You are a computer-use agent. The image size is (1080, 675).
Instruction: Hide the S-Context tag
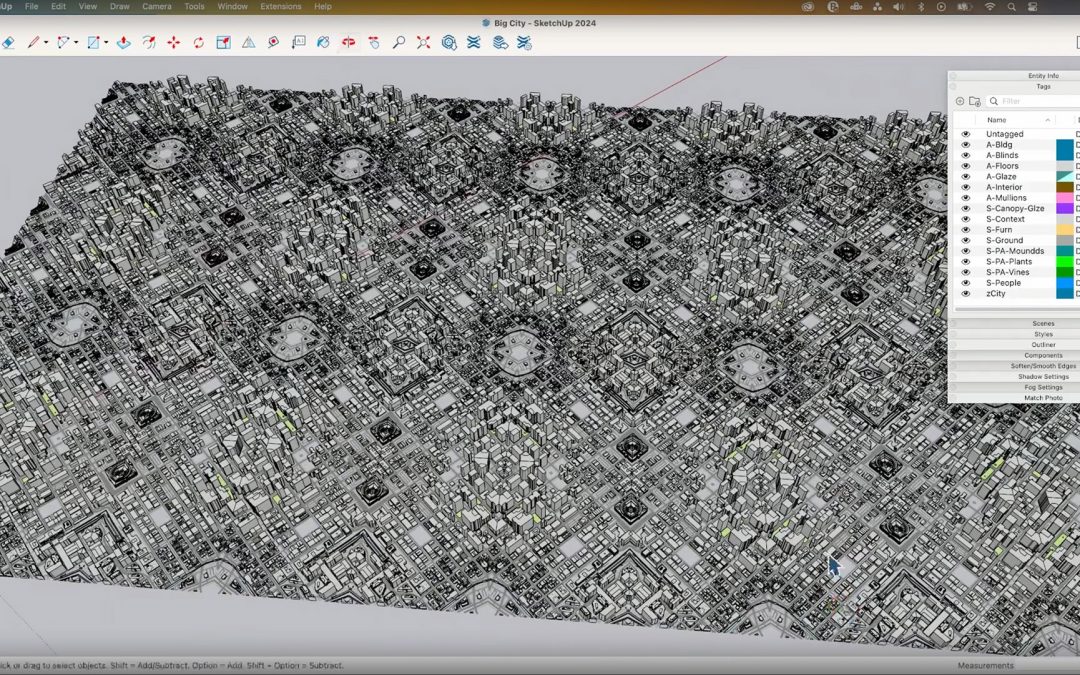coord(966,219)
